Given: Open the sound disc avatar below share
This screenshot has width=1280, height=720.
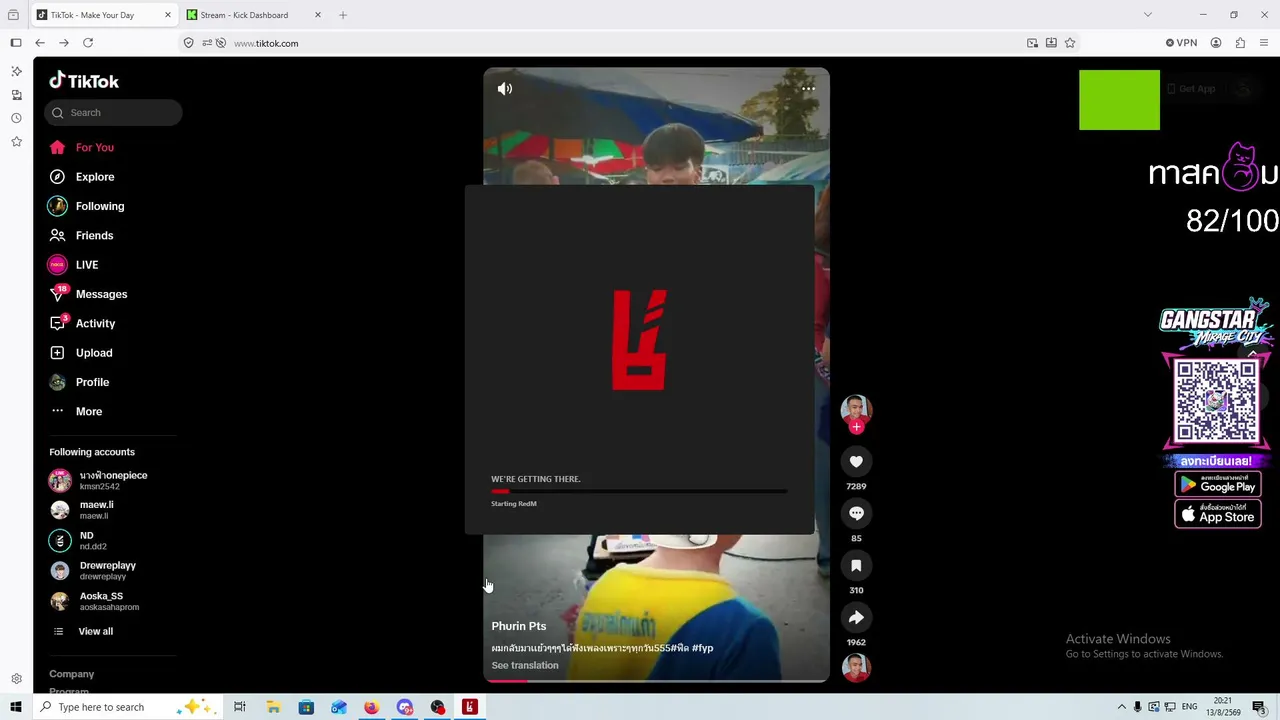Looking at the screenshot, I should click(856, 667).
